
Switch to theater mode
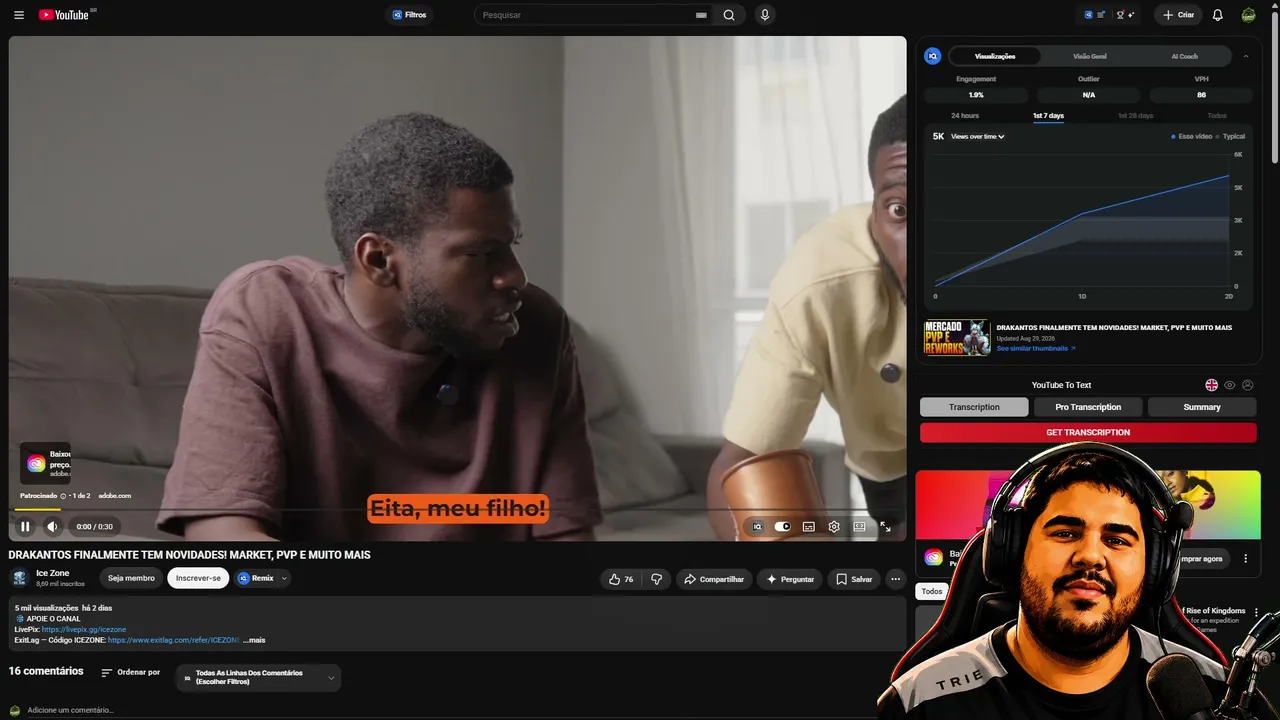(859, 526)
